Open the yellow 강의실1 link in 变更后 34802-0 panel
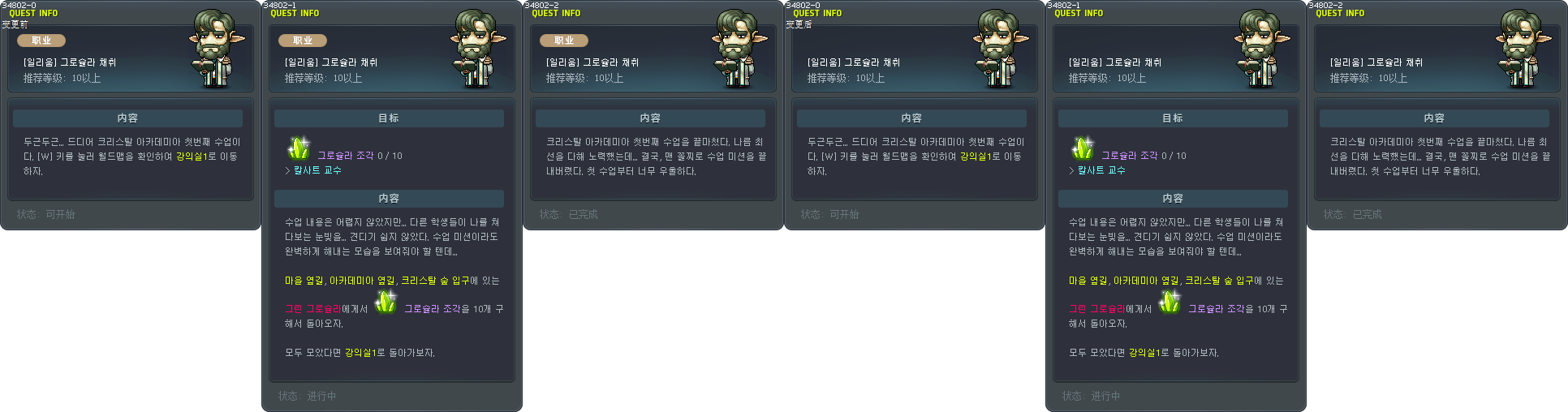The width and height of the screenshot is (1568, 412). 975,157
